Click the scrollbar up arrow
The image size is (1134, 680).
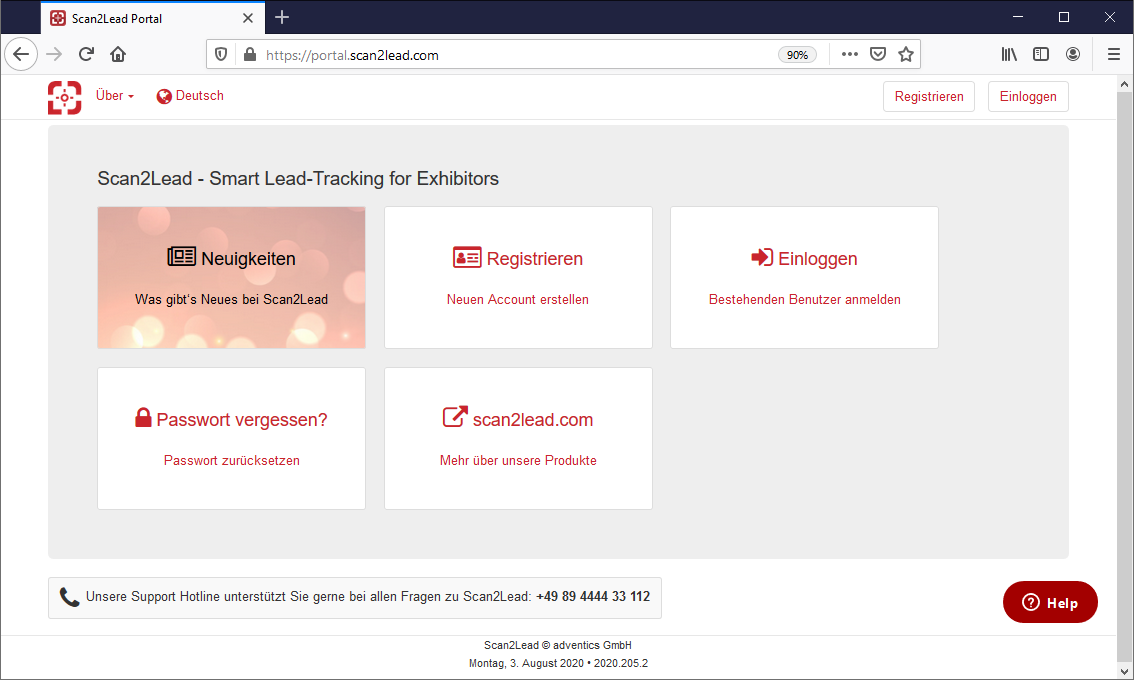(1125, 85)
